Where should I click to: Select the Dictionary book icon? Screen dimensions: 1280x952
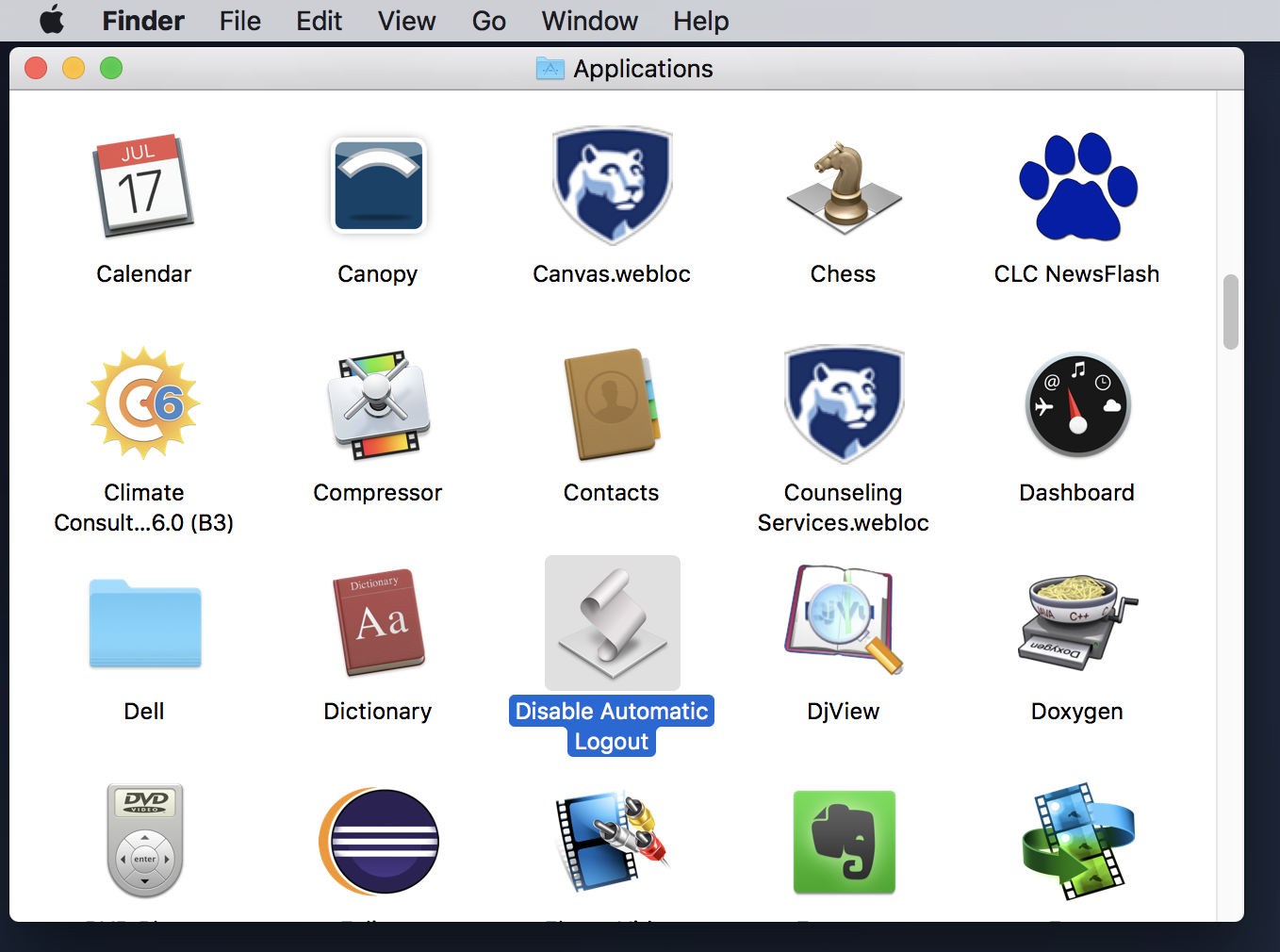coord(378,623)
